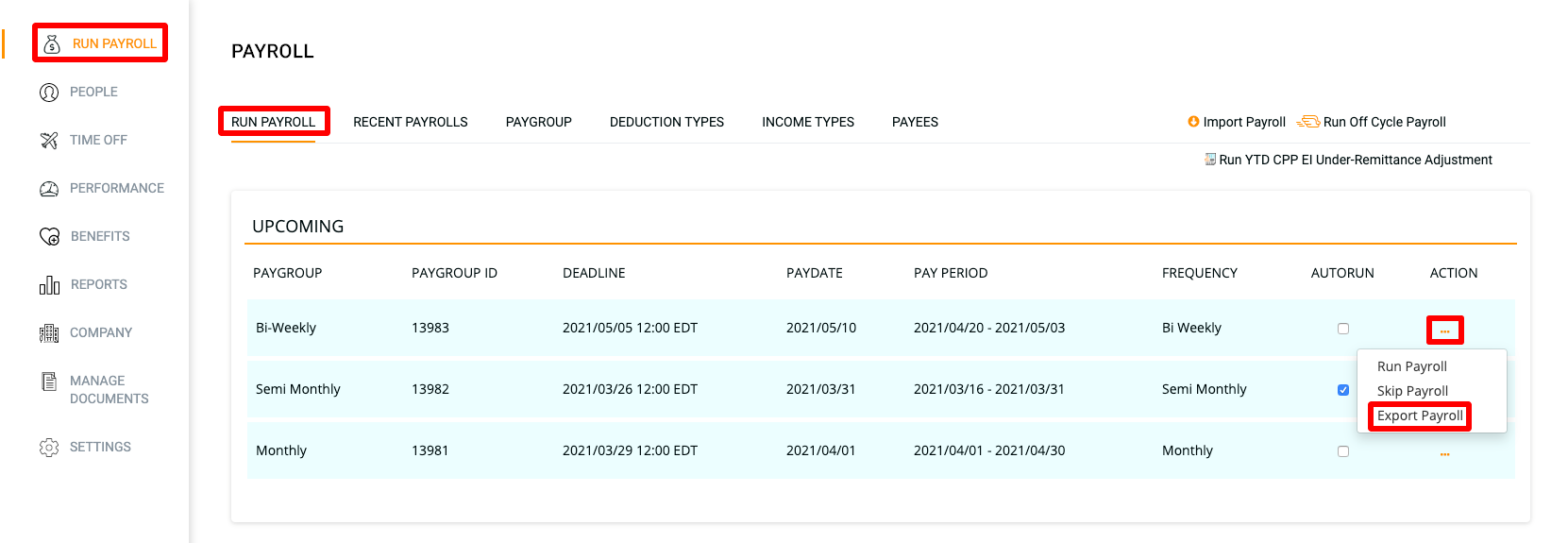This screenshot has height=543, width=1568.
Task: Select Export Payroll from action menu
Action: tap(1420, 416)
